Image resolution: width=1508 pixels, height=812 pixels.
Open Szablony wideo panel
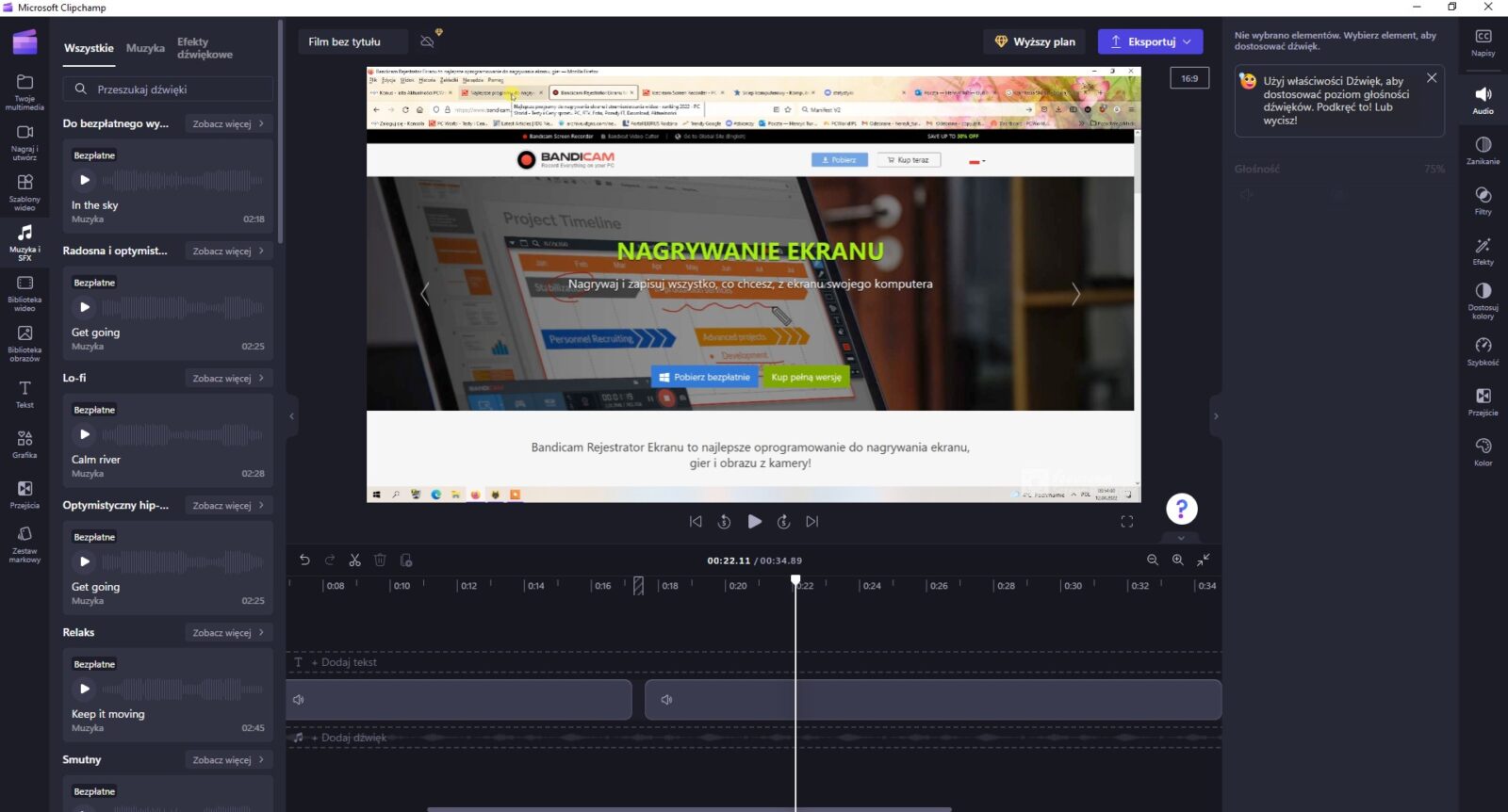click(x=25, y=192)
